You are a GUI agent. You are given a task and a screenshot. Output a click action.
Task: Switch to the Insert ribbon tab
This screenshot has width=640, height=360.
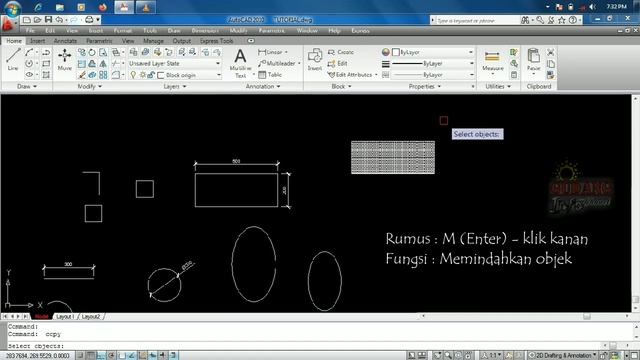[x=37, y=41]
